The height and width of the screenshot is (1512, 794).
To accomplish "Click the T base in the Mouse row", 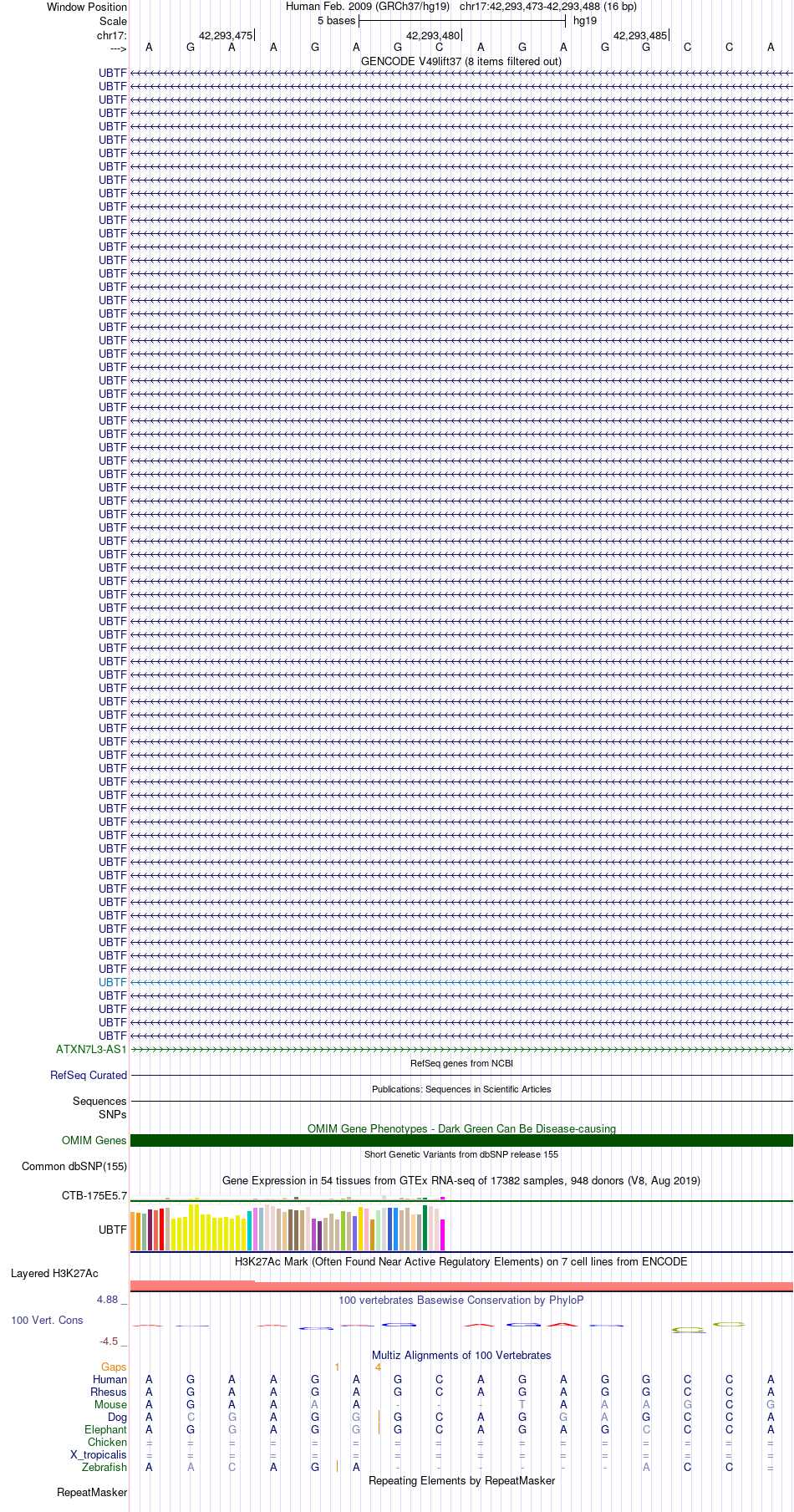I will 522,1404.
